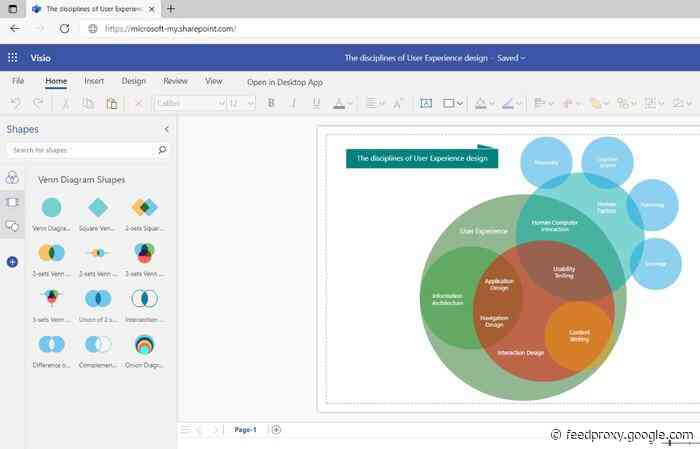Click Open in Desktop App
The height and width of the screenshot is (449, 700).
click(285, 83)
